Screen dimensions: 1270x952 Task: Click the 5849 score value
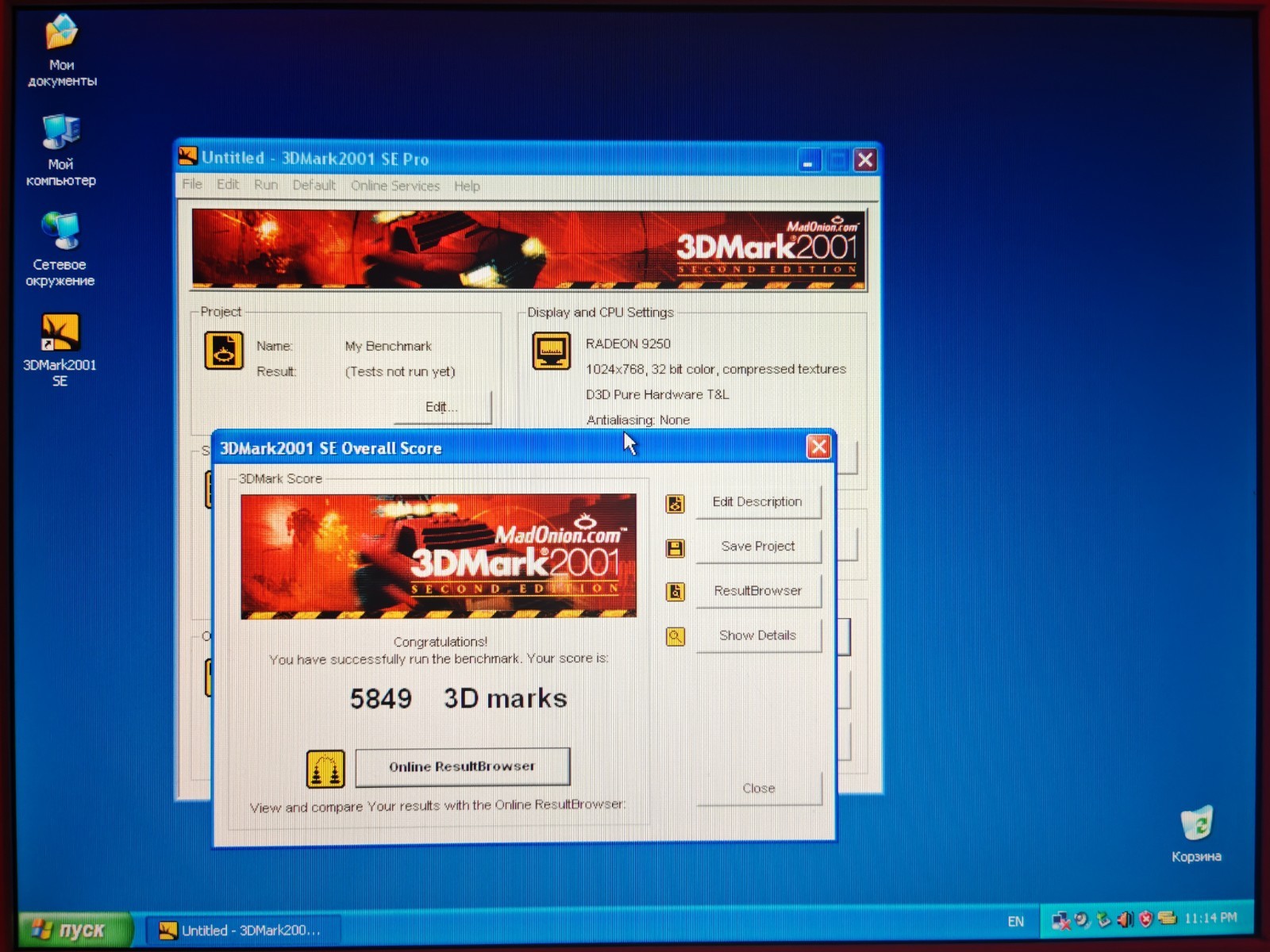[x=381, y=699]
